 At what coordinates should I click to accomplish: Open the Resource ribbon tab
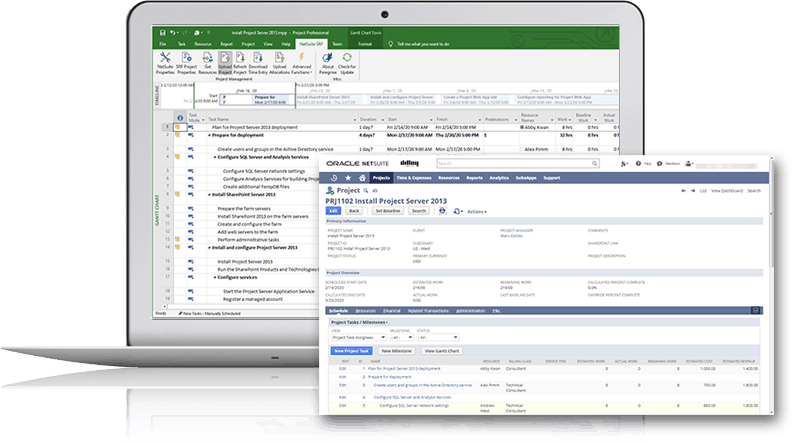[203, 44]
